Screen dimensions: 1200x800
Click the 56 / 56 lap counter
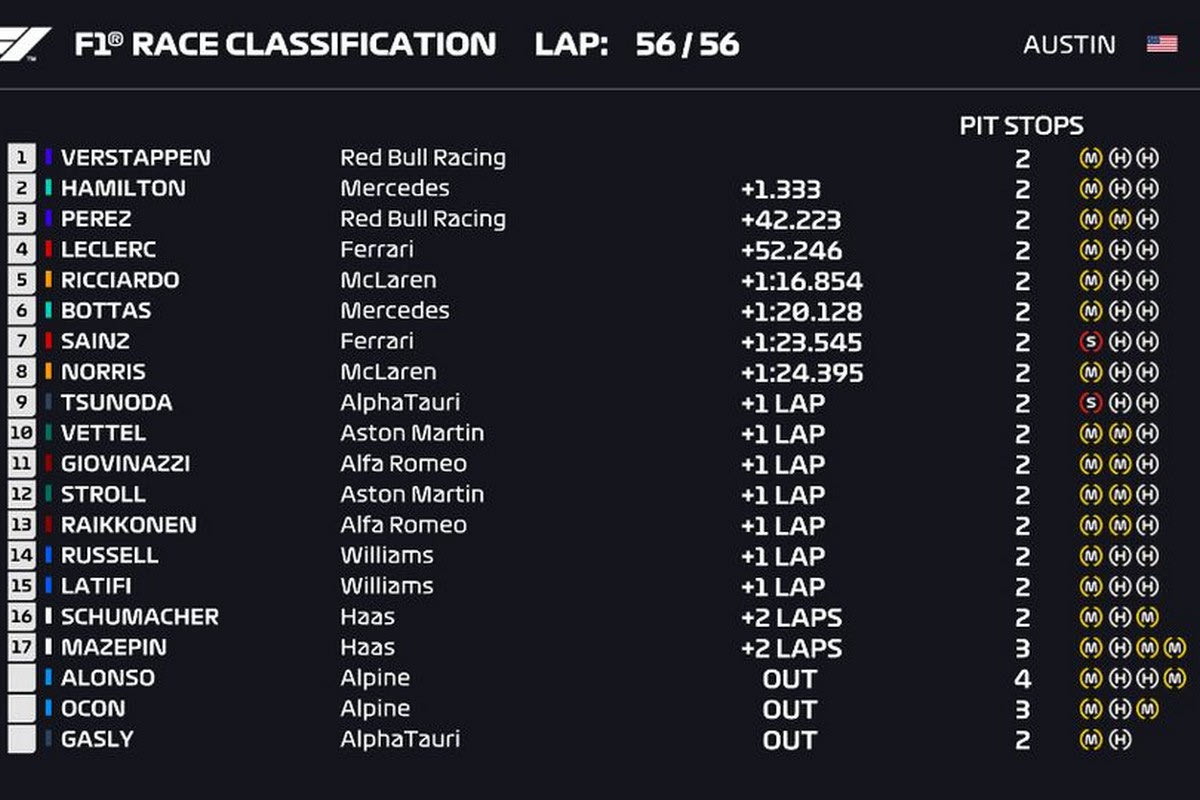tap(687, 45)
